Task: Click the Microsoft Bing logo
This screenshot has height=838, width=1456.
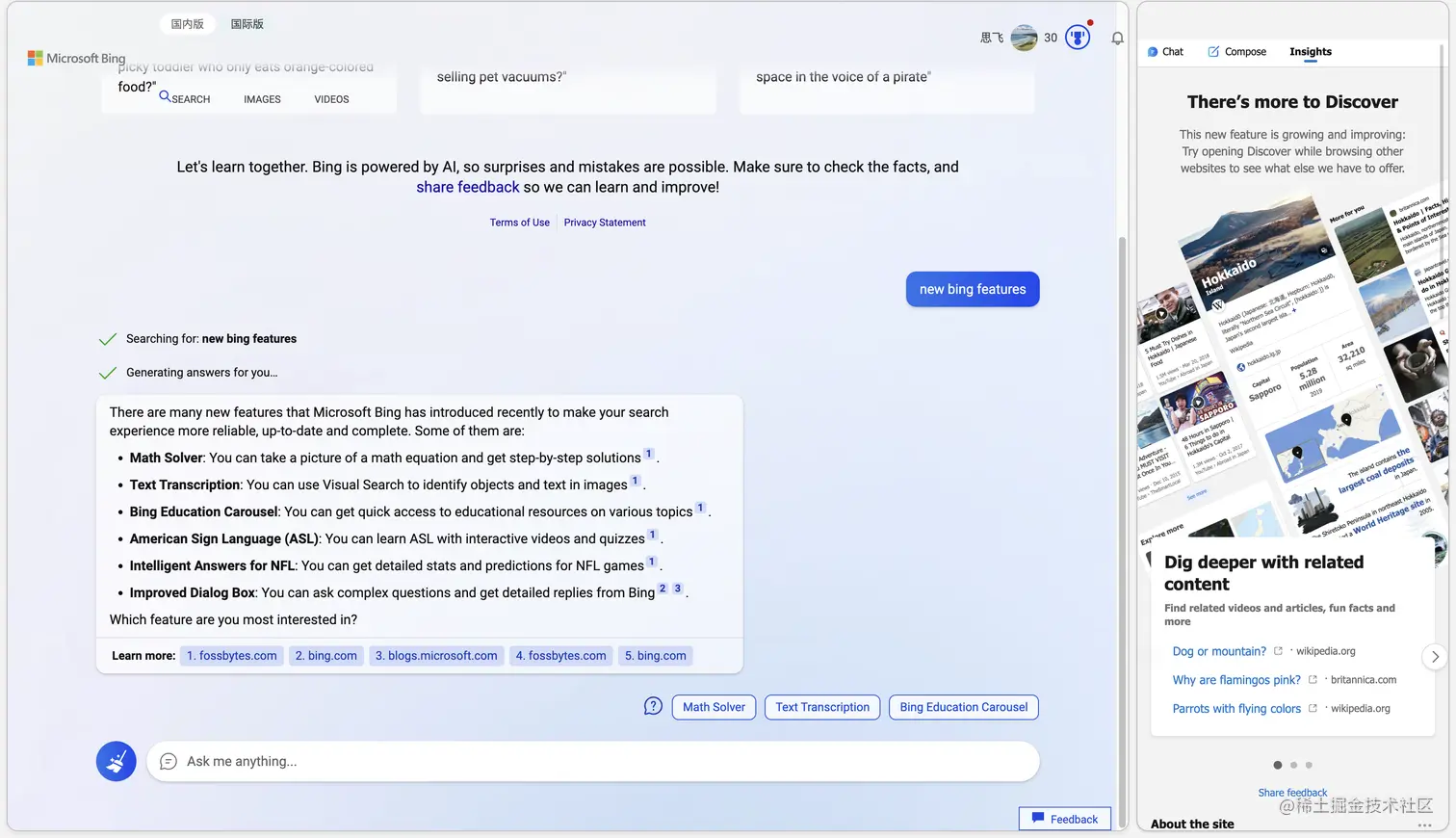Action: point(76,58)
